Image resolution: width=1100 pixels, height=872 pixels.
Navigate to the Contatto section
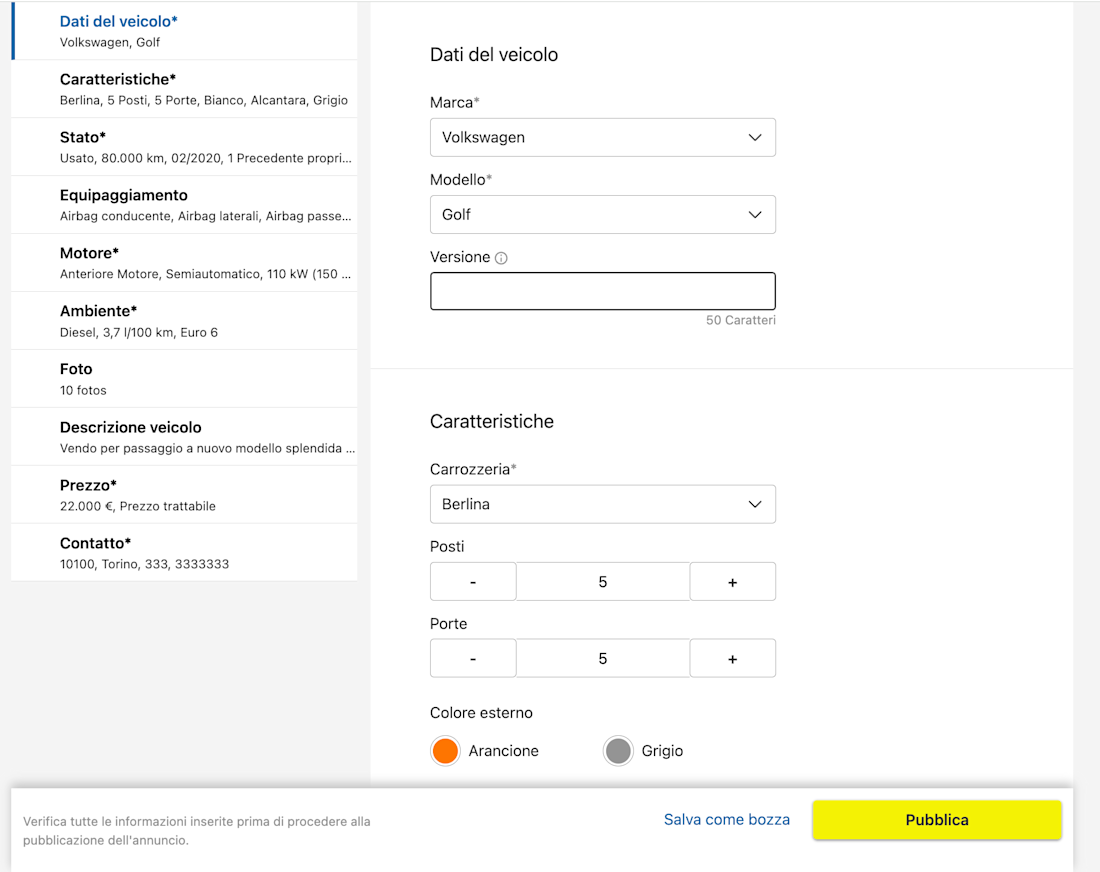pyautogui.click(x=184, y=553)
